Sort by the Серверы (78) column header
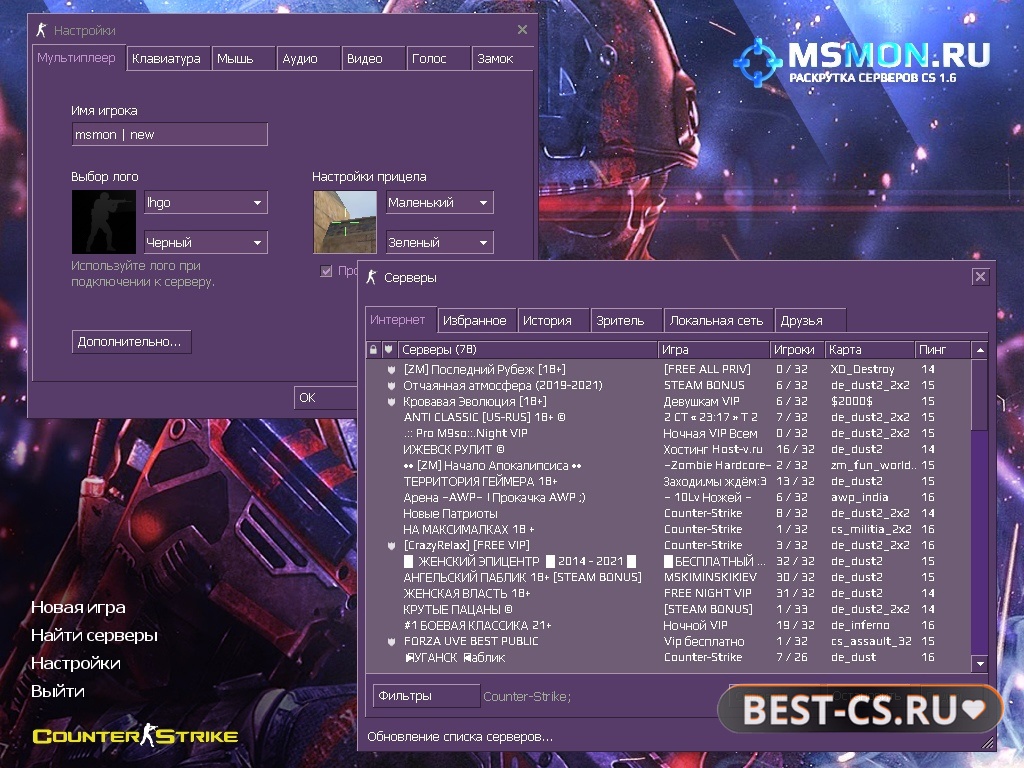 coord(527,349)
